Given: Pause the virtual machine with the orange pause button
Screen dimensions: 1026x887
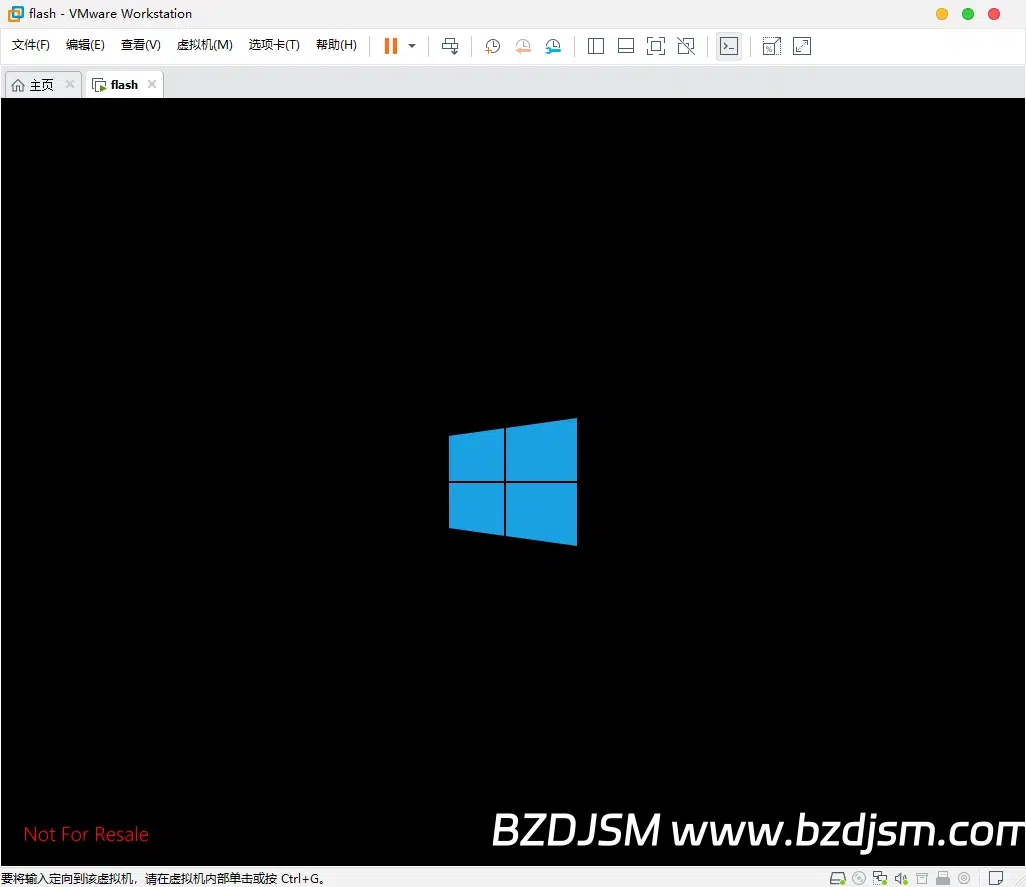Looking at the screenshot, I should coord(391,46).
